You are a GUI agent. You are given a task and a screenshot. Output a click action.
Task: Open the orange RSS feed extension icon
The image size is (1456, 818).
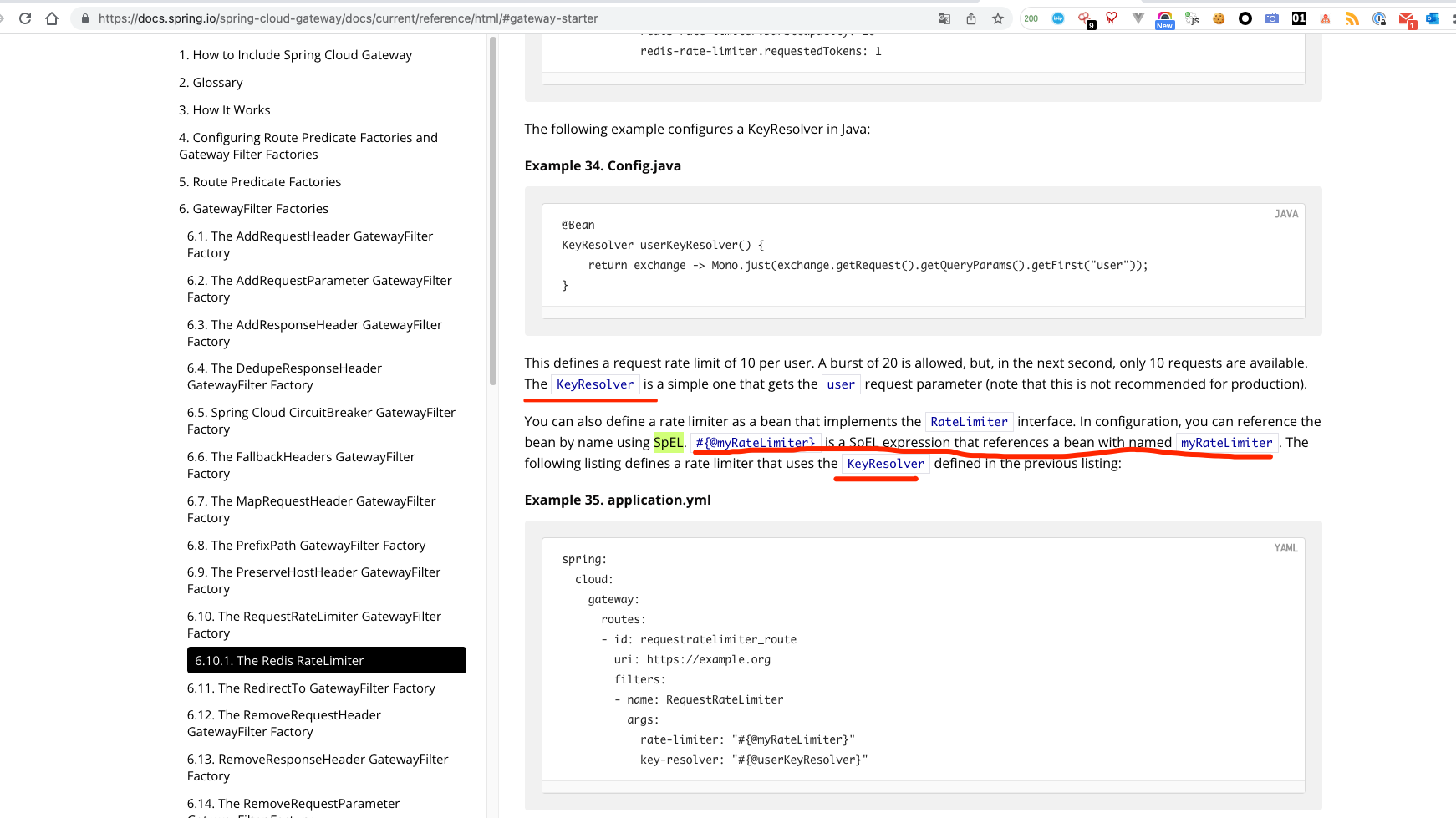(x=1352, y=18)
